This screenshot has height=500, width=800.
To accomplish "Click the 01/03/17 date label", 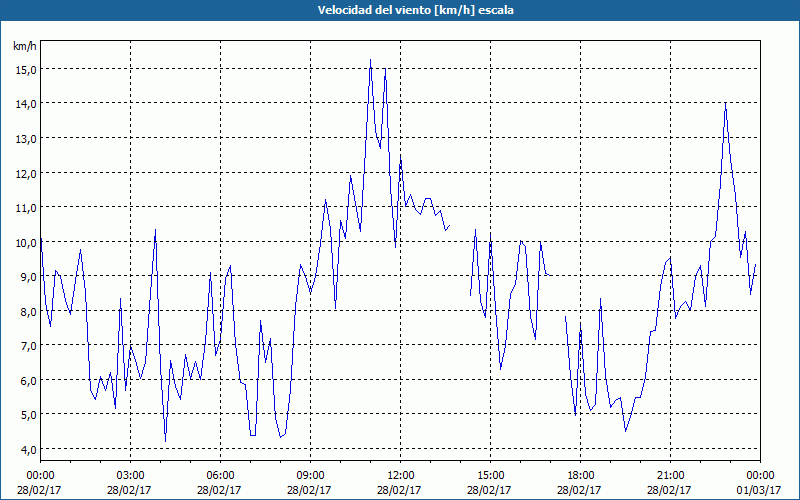I will [759, 490].
